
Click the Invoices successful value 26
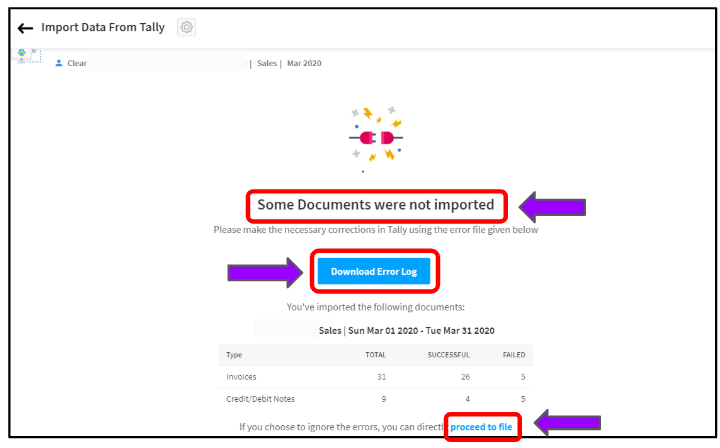pyautogui.click(x=465, y=377)
